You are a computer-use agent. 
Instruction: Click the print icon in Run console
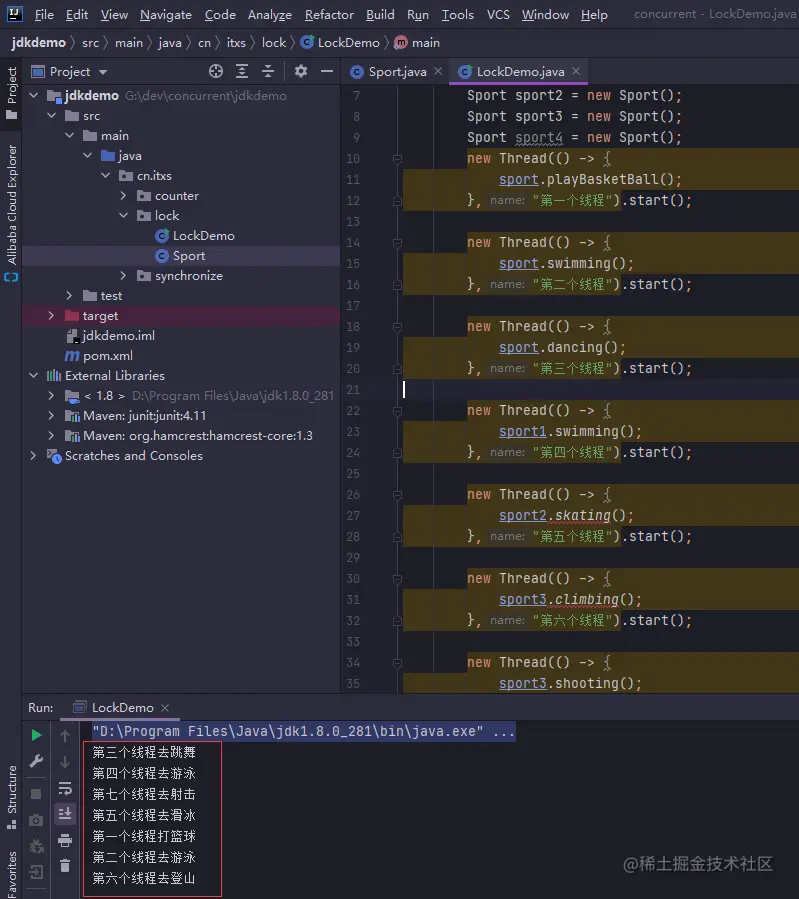pyautogui.click(x=65, y=840)
